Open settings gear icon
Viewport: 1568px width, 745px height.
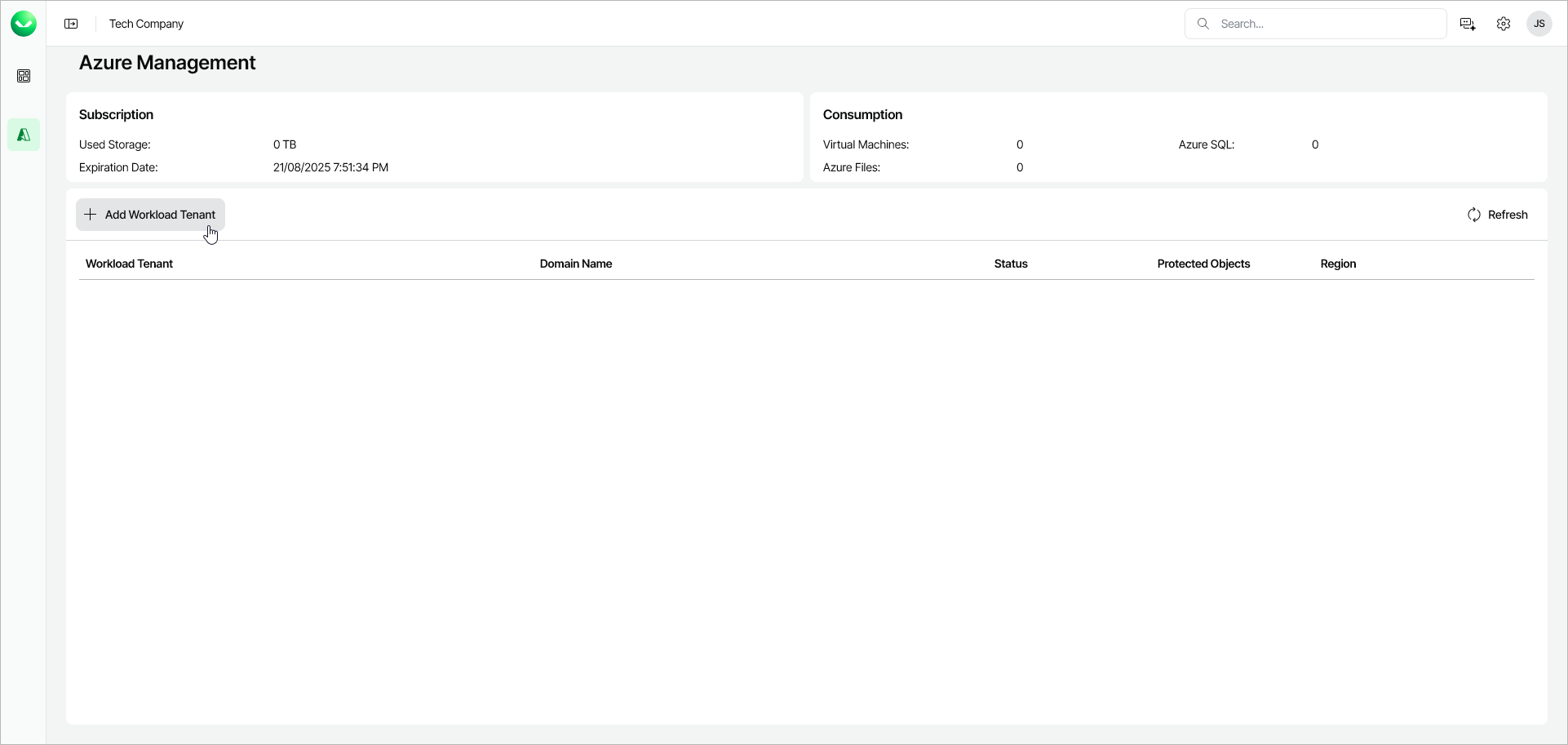pyautogui.click(x=1504, y=24)
